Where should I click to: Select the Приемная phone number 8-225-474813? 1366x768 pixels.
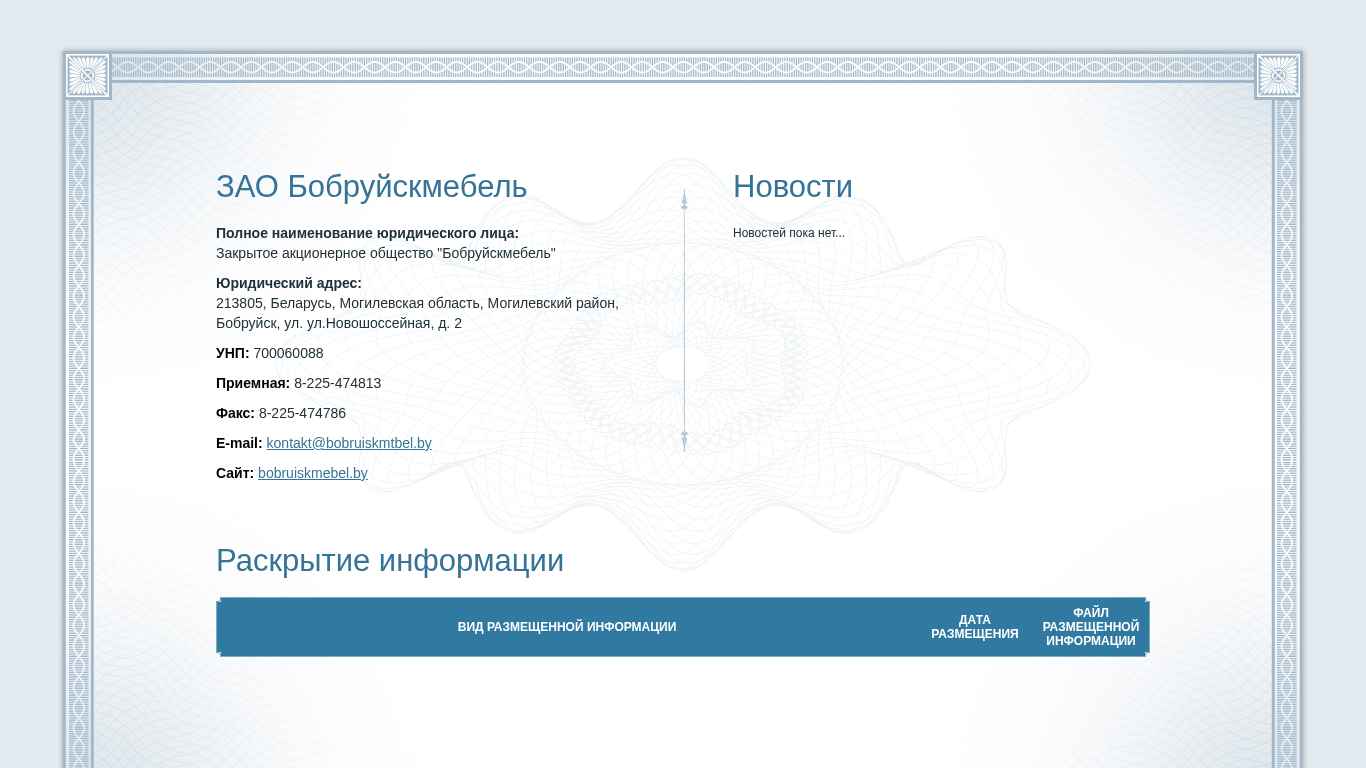click(x=337, y=383)
